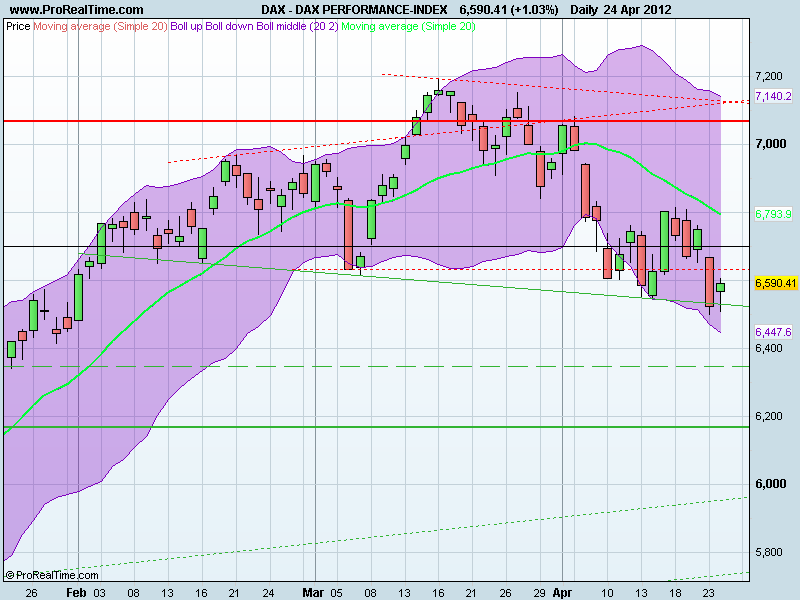
Task: Click the Mar month label on date axis
Action: 313,592
